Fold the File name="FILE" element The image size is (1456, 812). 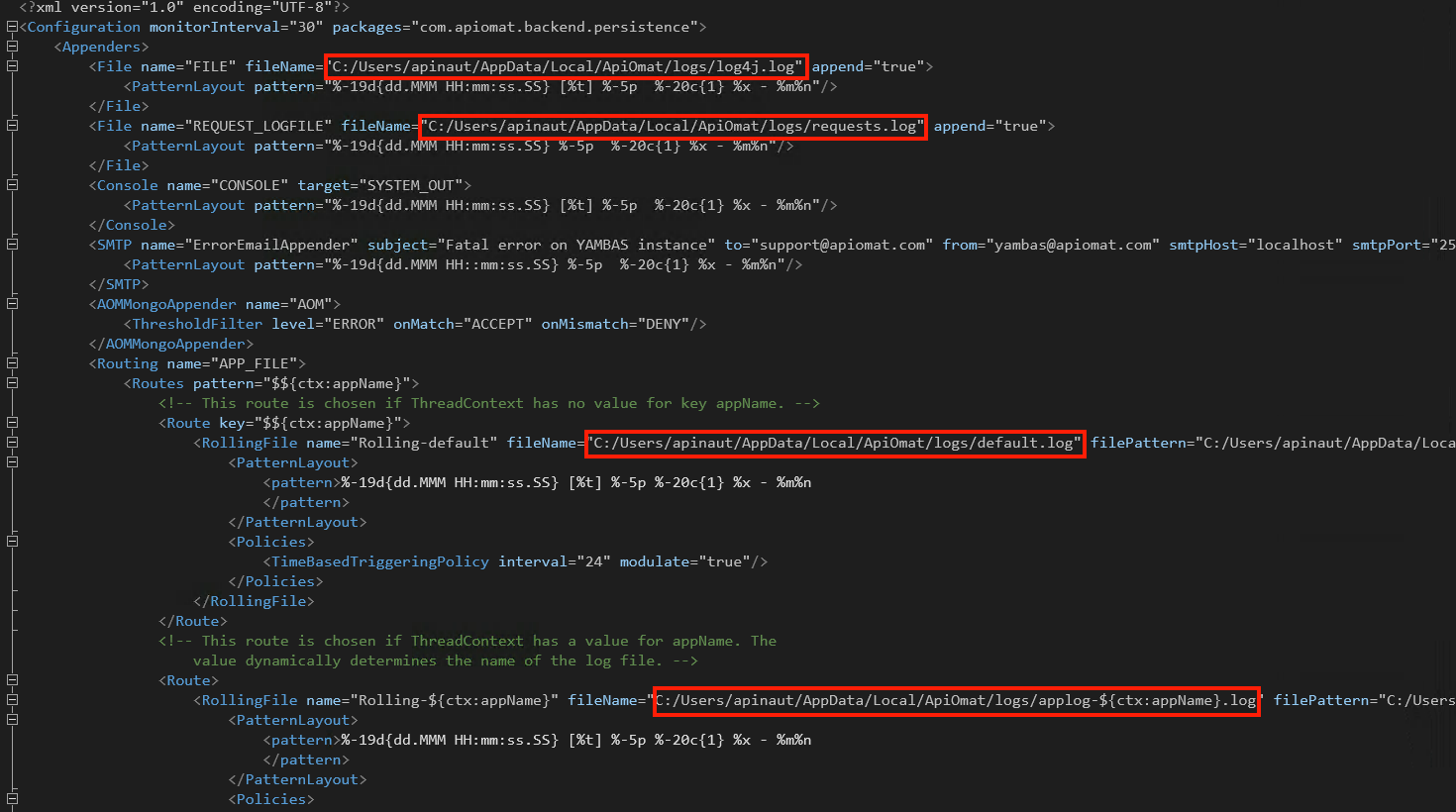[x=12, y=66]
